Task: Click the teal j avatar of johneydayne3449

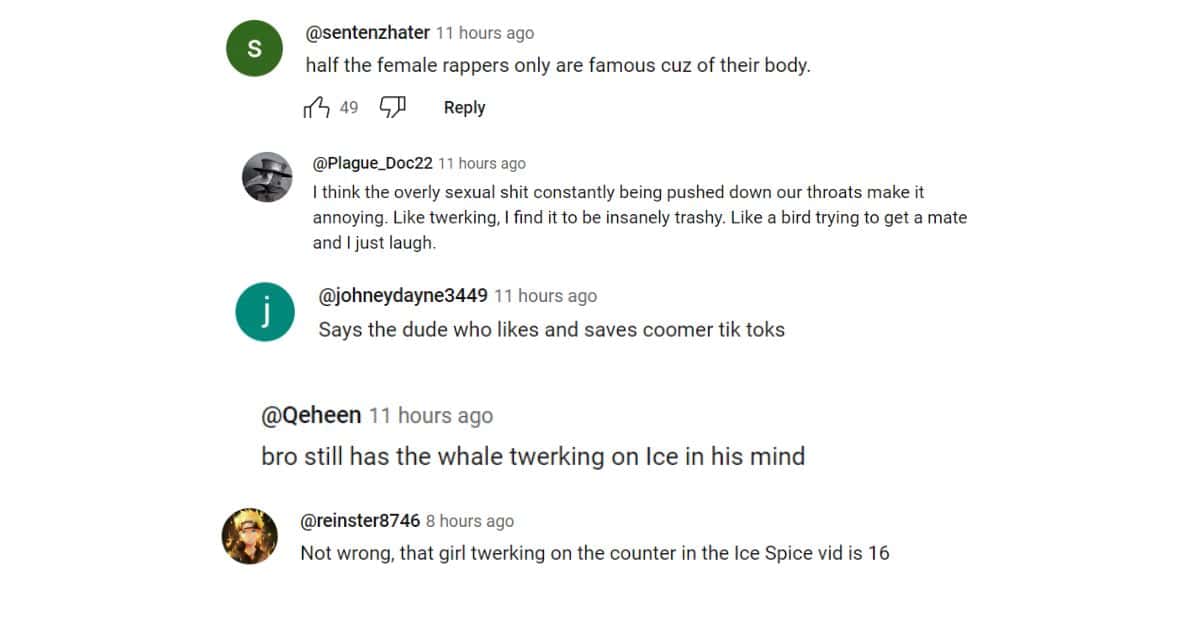Action: point(265,311)
